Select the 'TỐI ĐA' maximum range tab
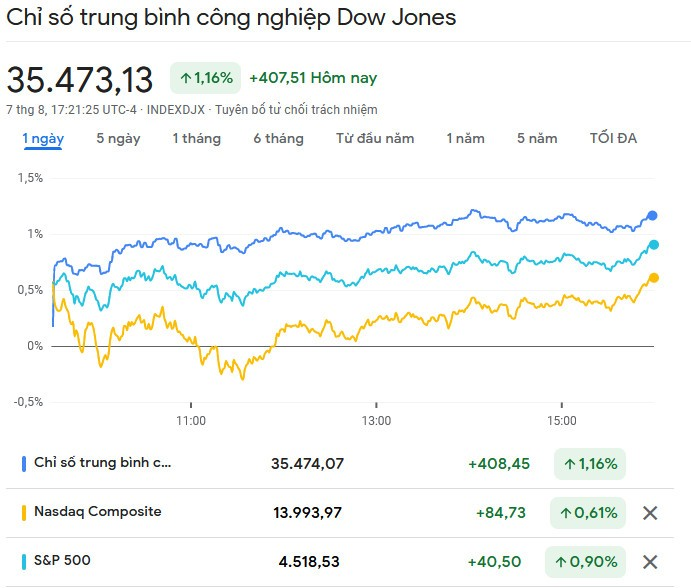The height and width of the screenshot is (588, 691). [x=613, y=139]
